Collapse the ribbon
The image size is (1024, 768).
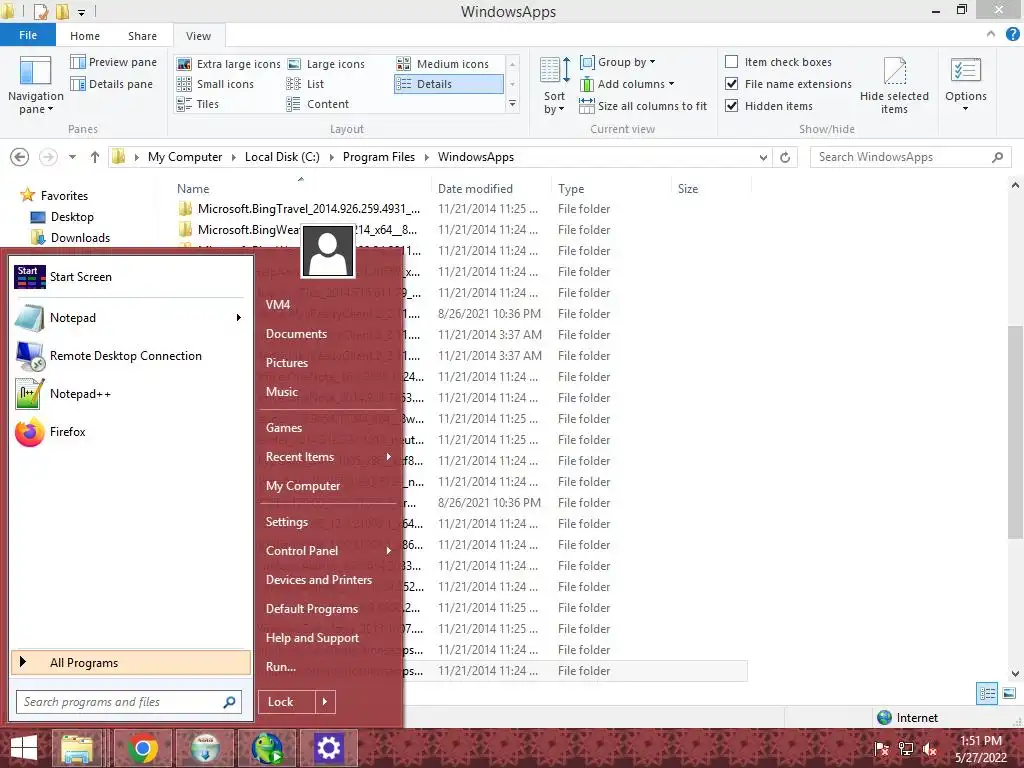point(991,35)
